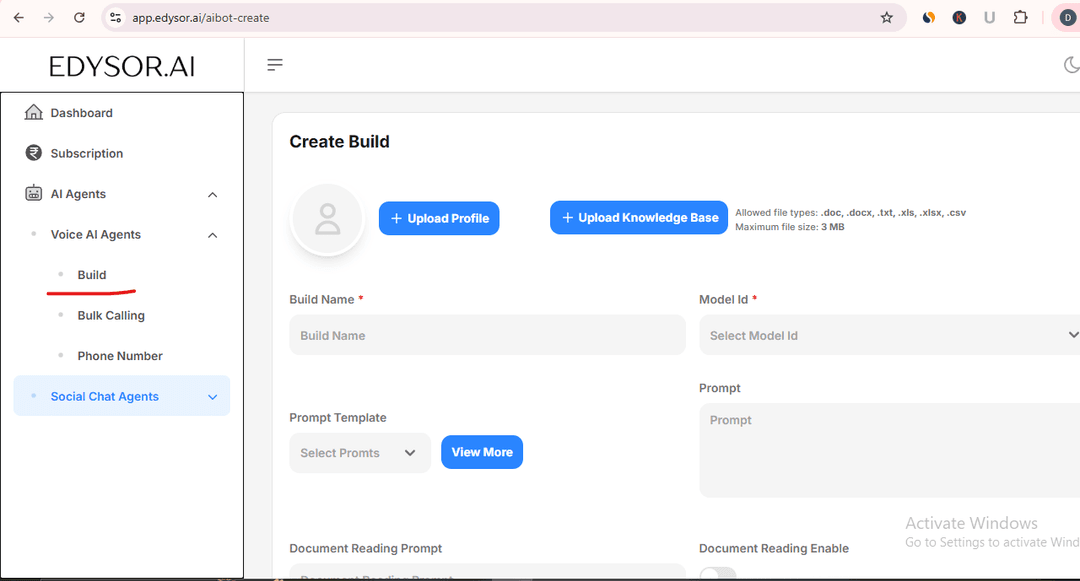Reload the page using the refresh icon

(79, 17)
